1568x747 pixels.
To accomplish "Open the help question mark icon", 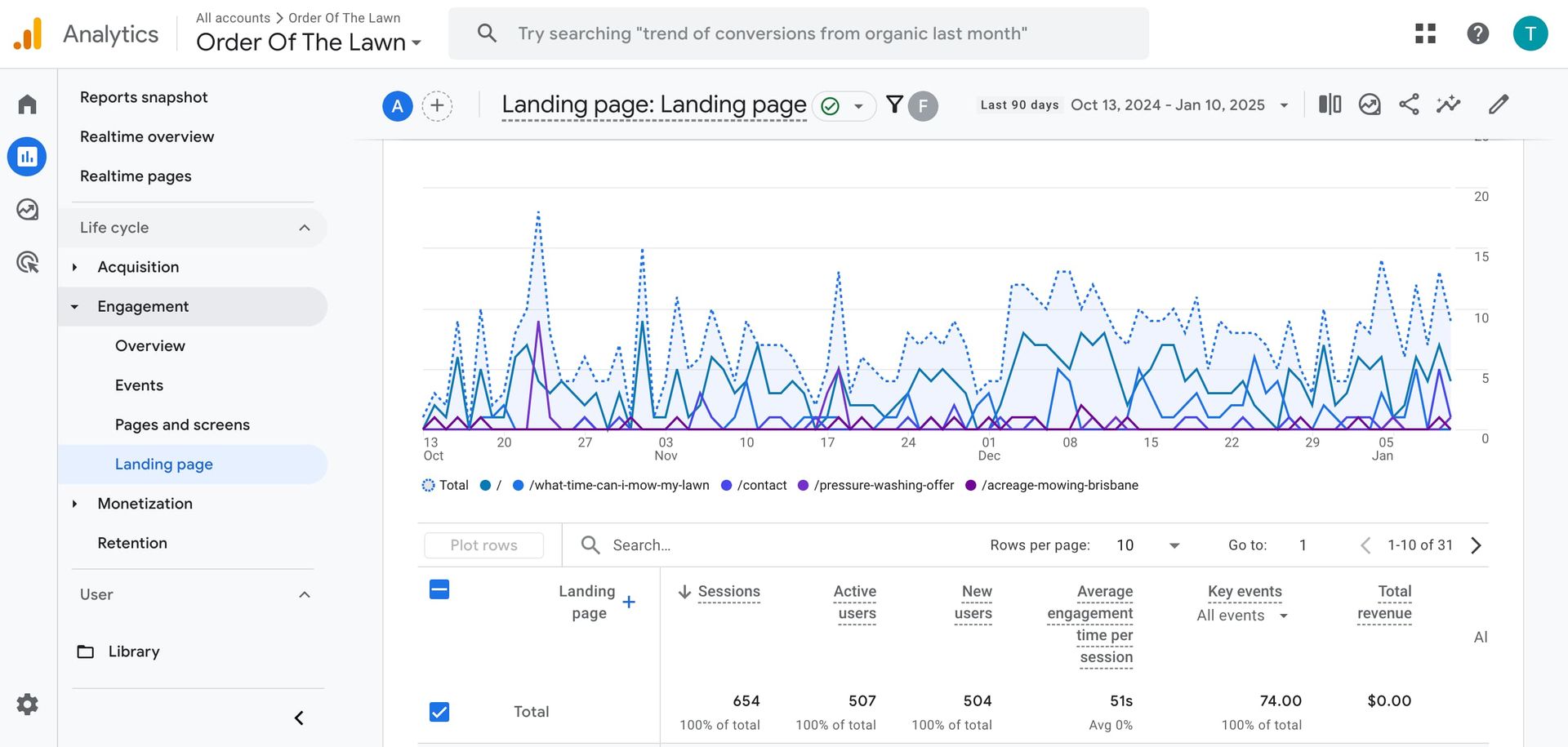I will point(1477,33).
